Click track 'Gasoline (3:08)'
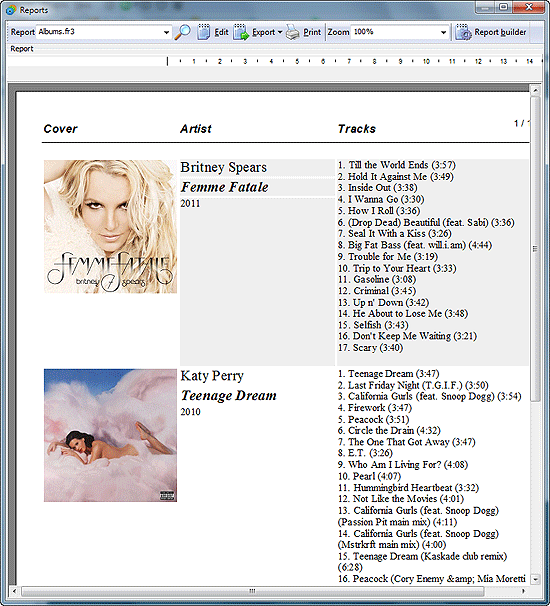This screenshot has width=550, height=606. pos(377,279)
